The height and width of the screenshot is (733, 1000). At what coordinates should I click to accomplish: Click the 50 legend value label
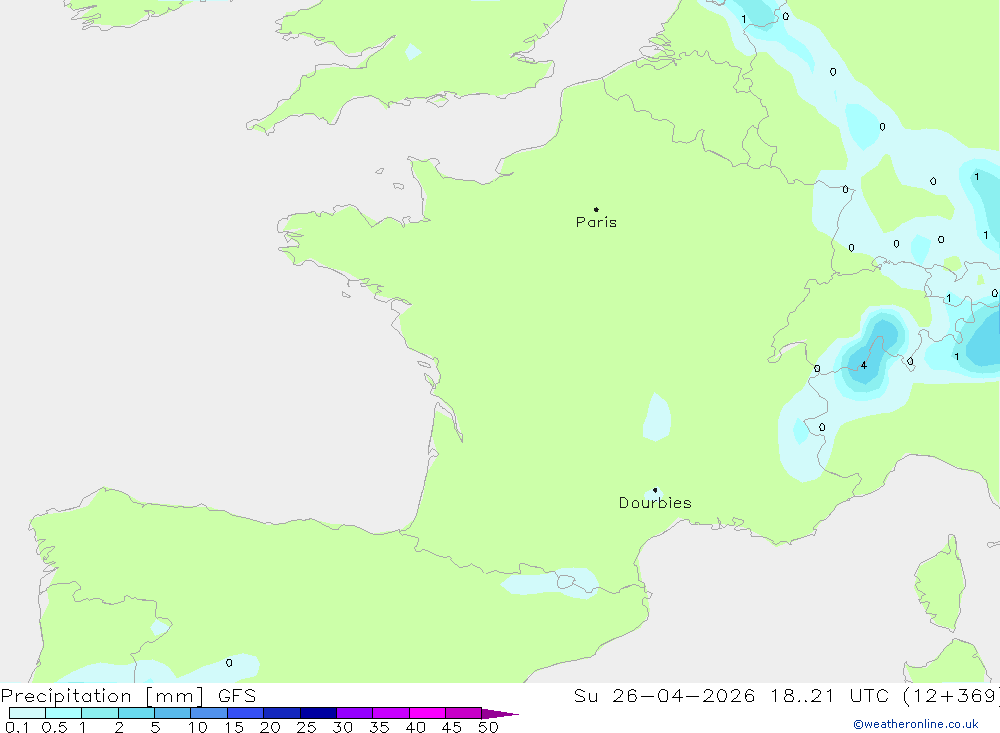point(488,727)
